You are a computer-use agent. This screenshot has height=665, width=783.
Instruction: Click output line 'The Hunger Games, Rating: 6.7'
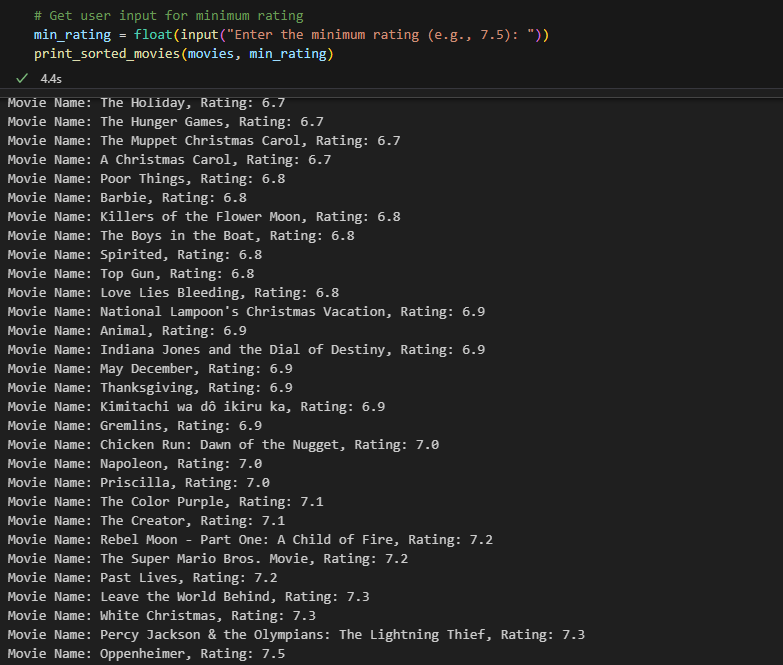click(165, 122)
